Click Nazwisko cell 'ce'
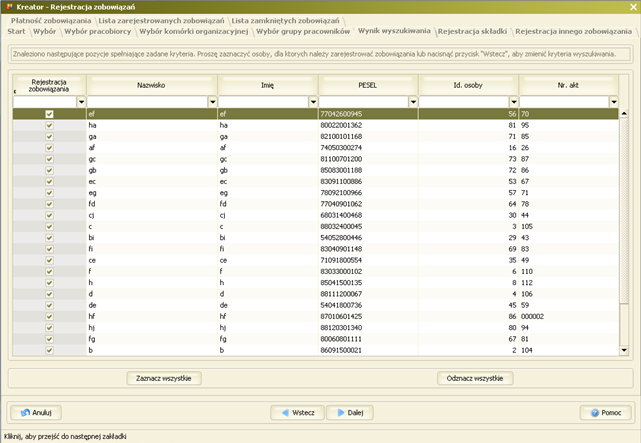The image size is (641, 443). click(x=152, y=260)
